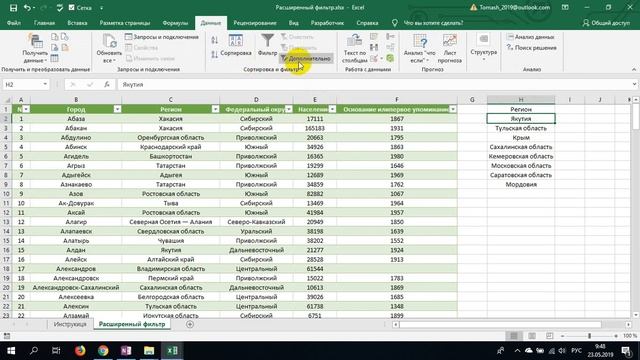Open the Разработчик ribbon tab

[327, 23]
